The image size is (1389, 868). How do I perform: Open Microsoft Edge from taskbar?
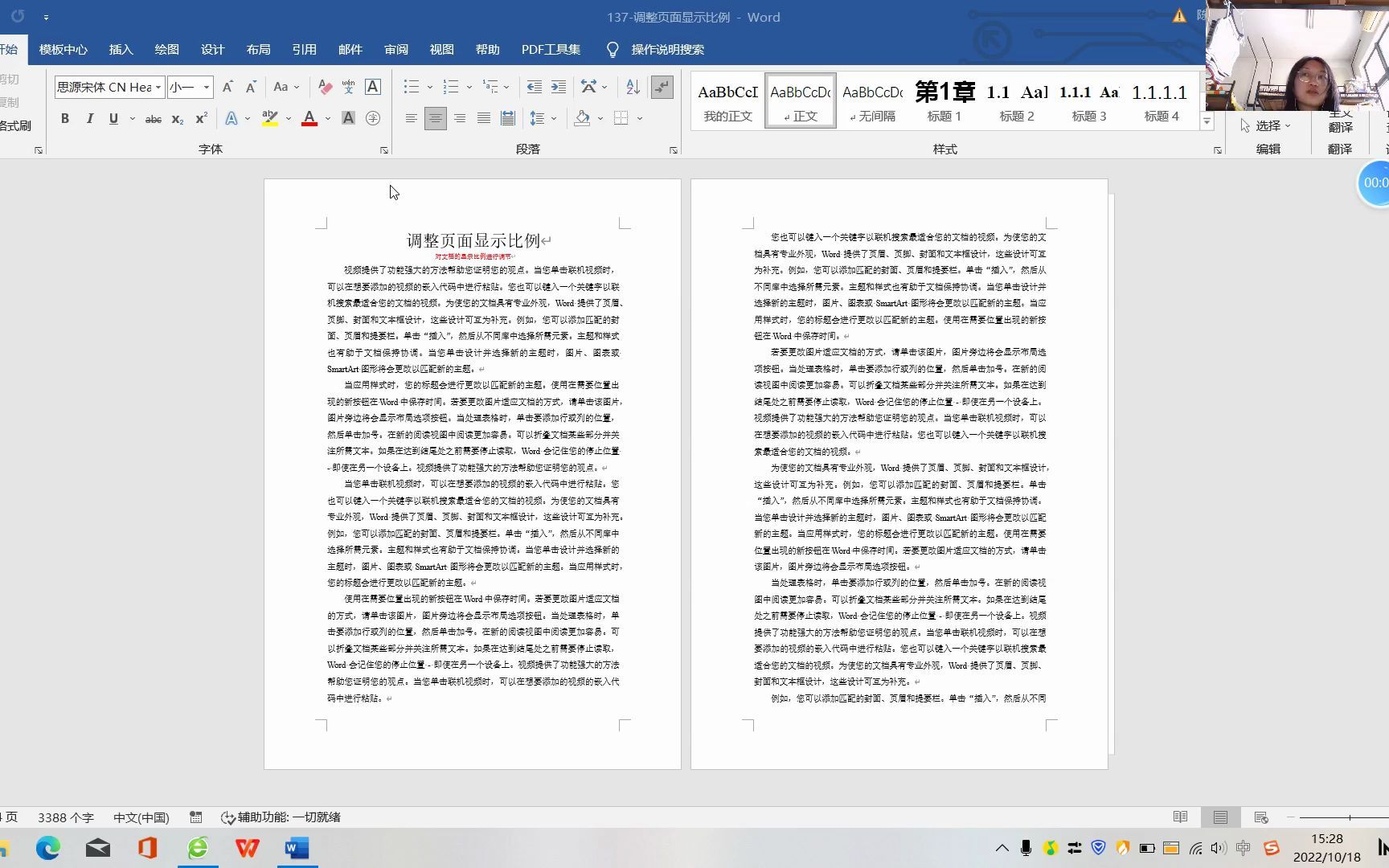click(x=48, y=848)
